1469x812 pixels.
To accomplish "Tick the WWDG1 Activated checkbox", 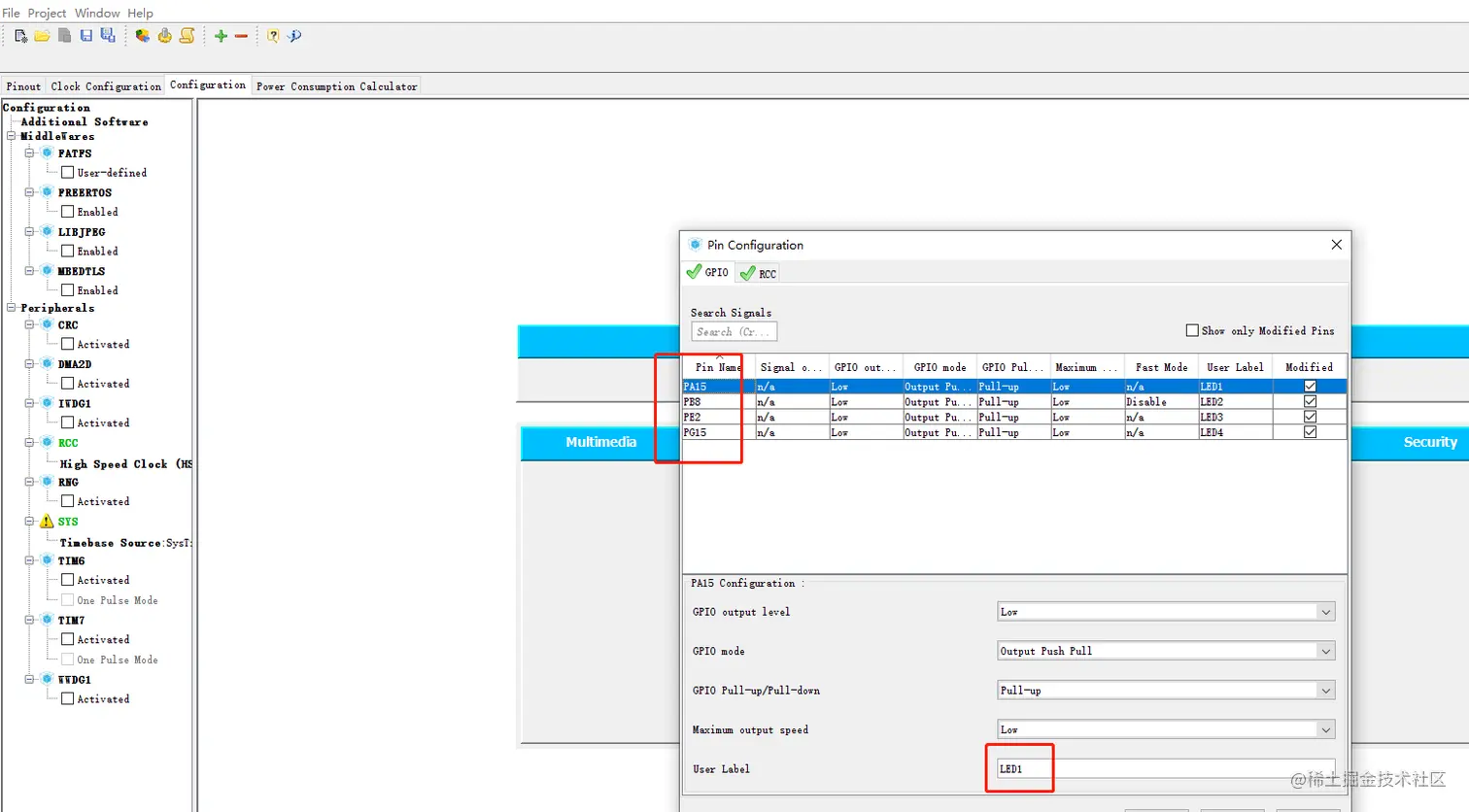I will (x=67, y=698).
